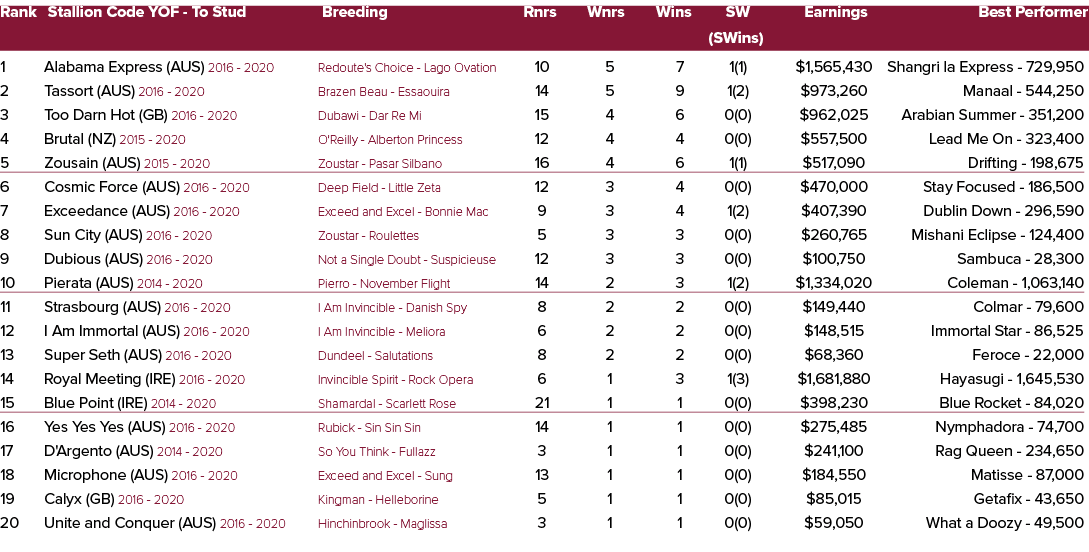Select stallion Super Seth (AUS)
1089x552 pixels.
pos(103,355)
